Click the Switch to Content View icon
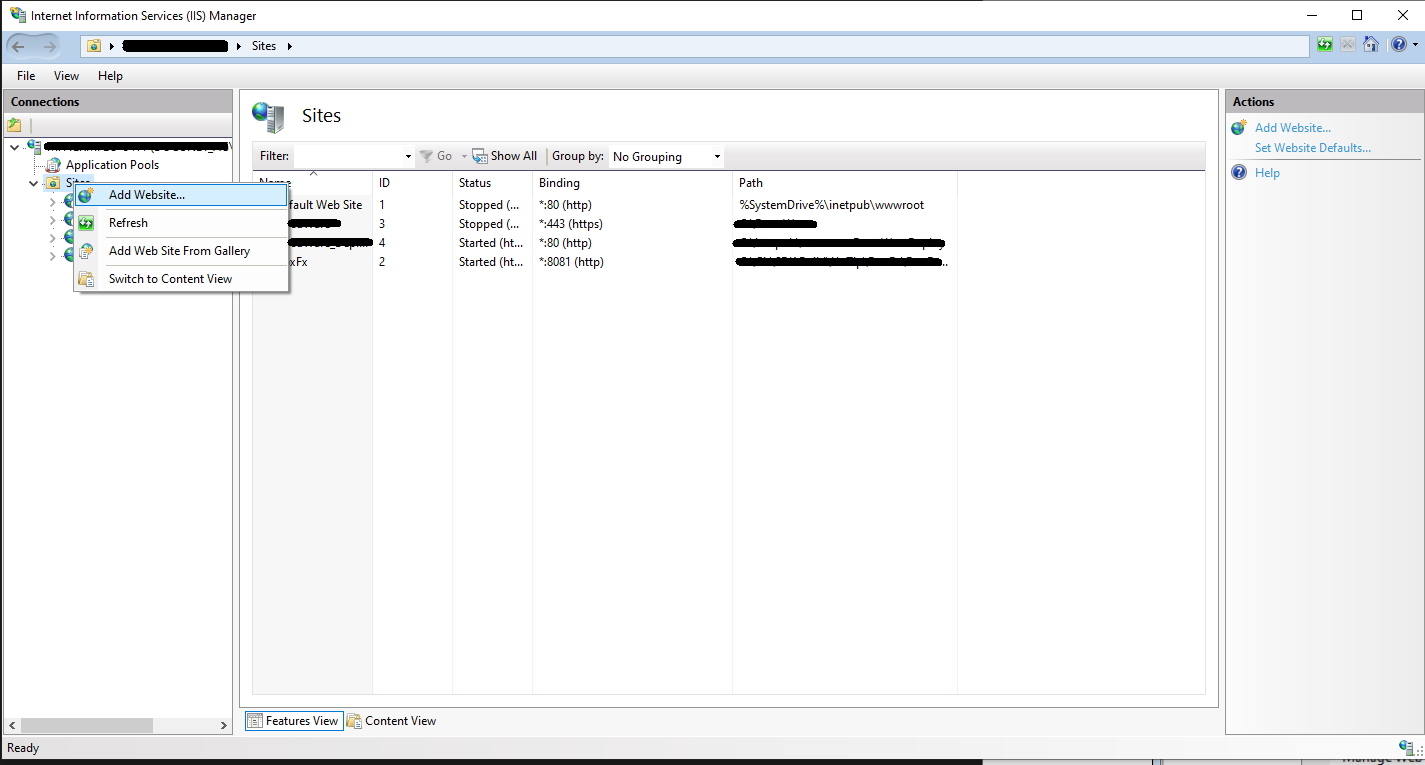Viewport: 1425px width, 765px height. pos(87,279)
